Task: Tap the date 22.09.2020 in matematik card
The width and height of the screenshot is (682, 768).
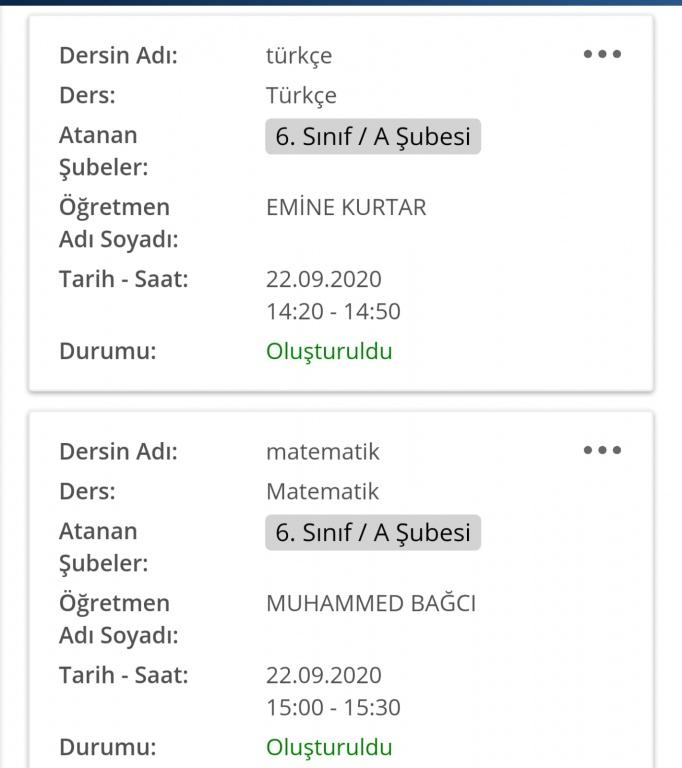Action: coord(324,675)
